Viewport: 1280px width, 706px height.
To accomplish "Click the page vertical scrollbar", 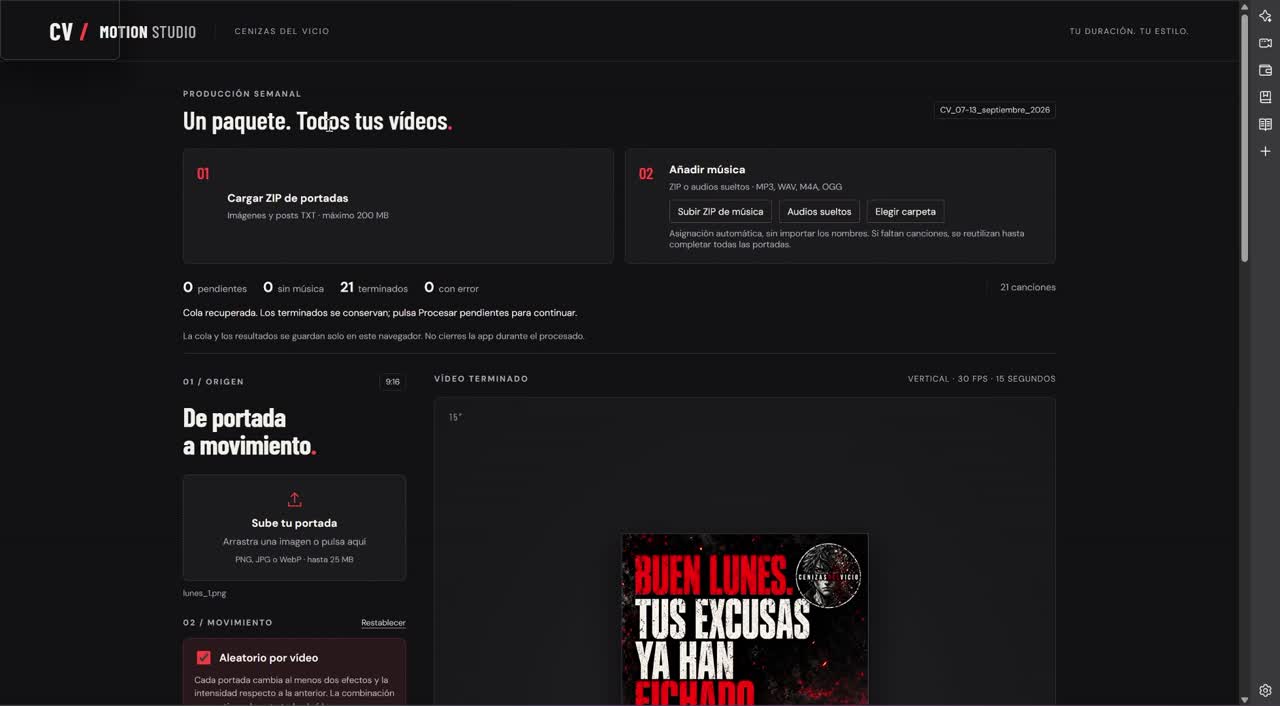I will pyautogui.click(x=1244, y=139).
